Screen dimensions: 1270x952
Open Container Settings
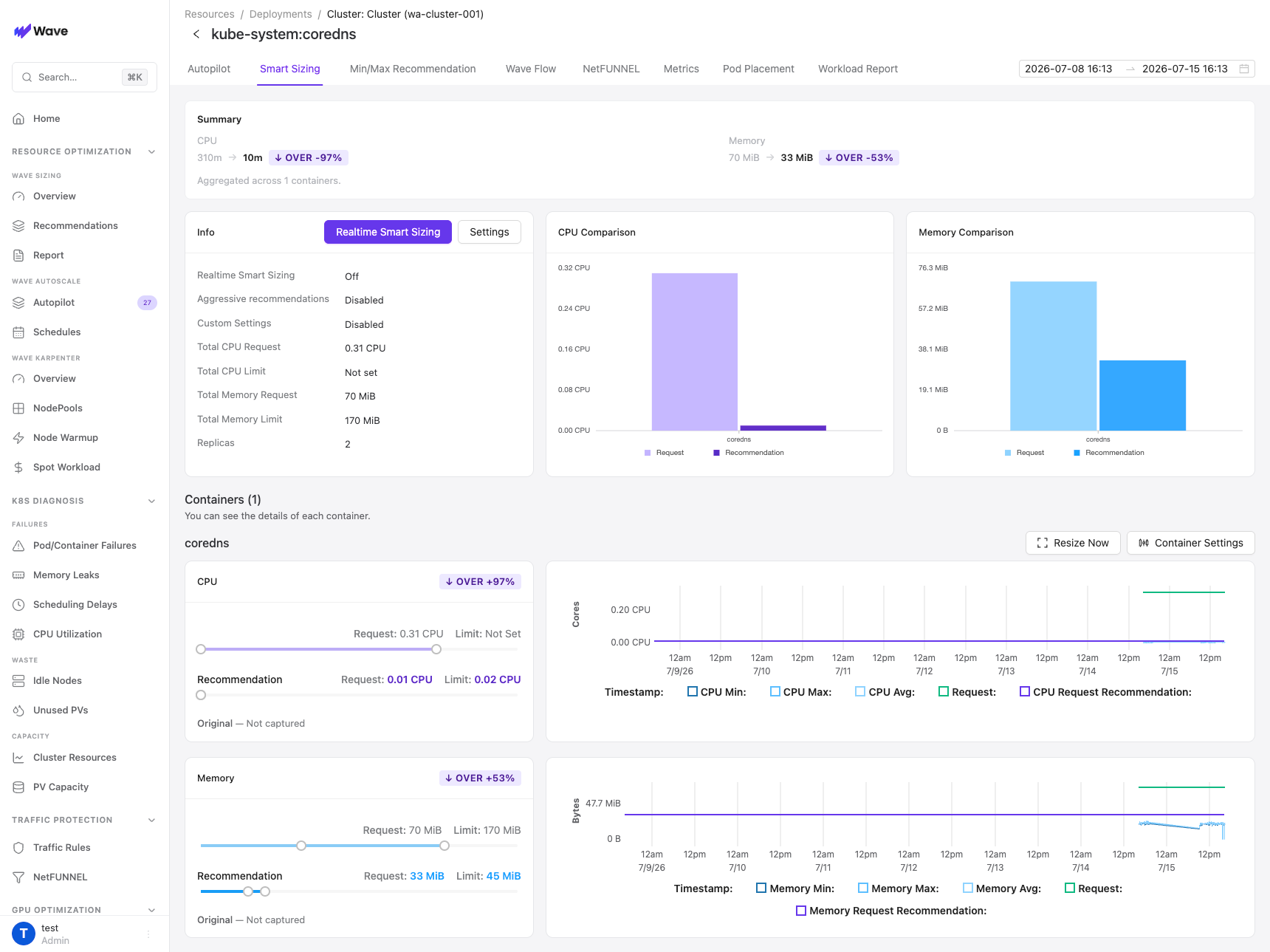pyautogui.click(x=1191, y=543)
